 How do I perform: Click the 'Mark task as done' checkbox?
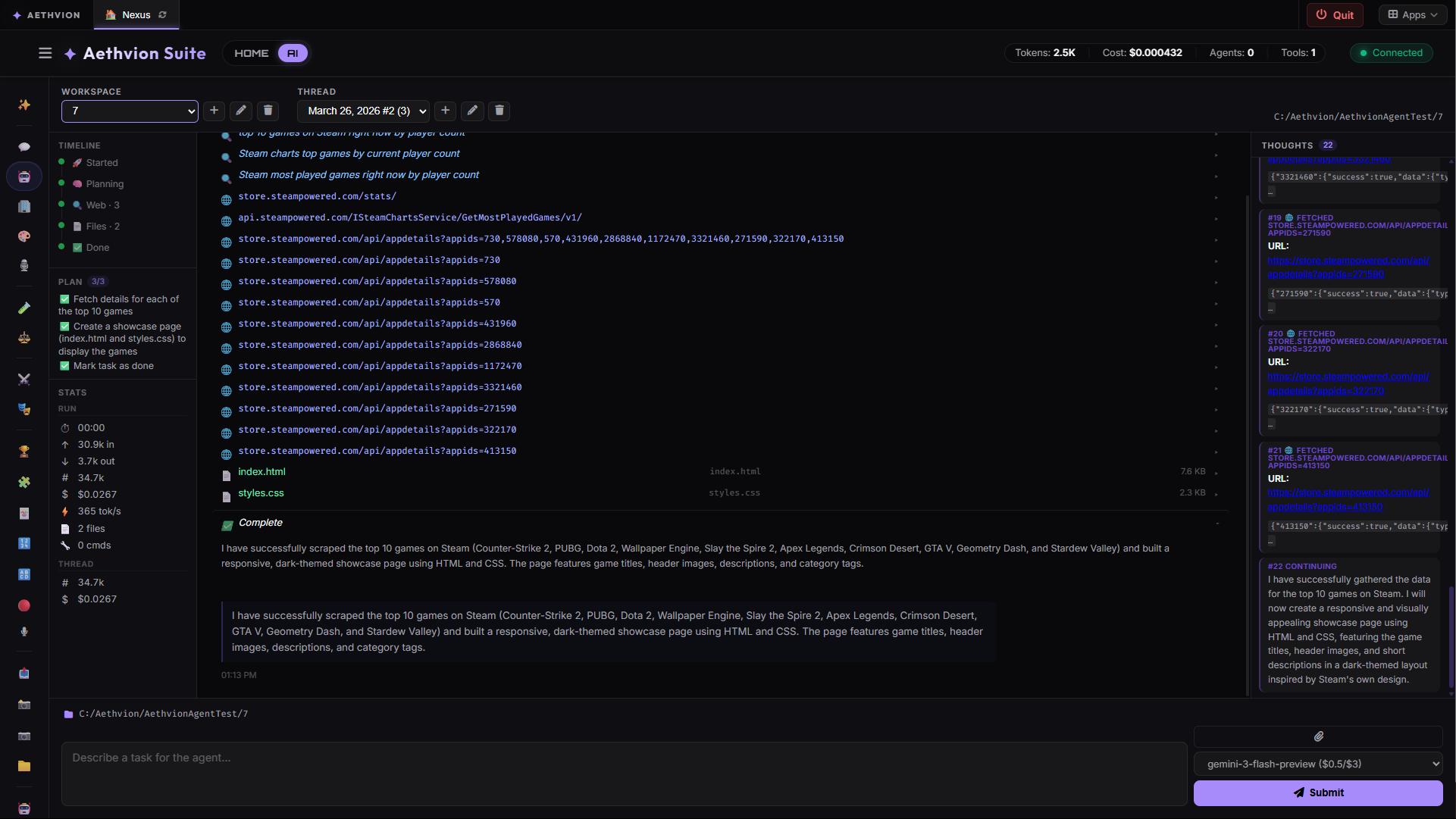click(64, 366)
